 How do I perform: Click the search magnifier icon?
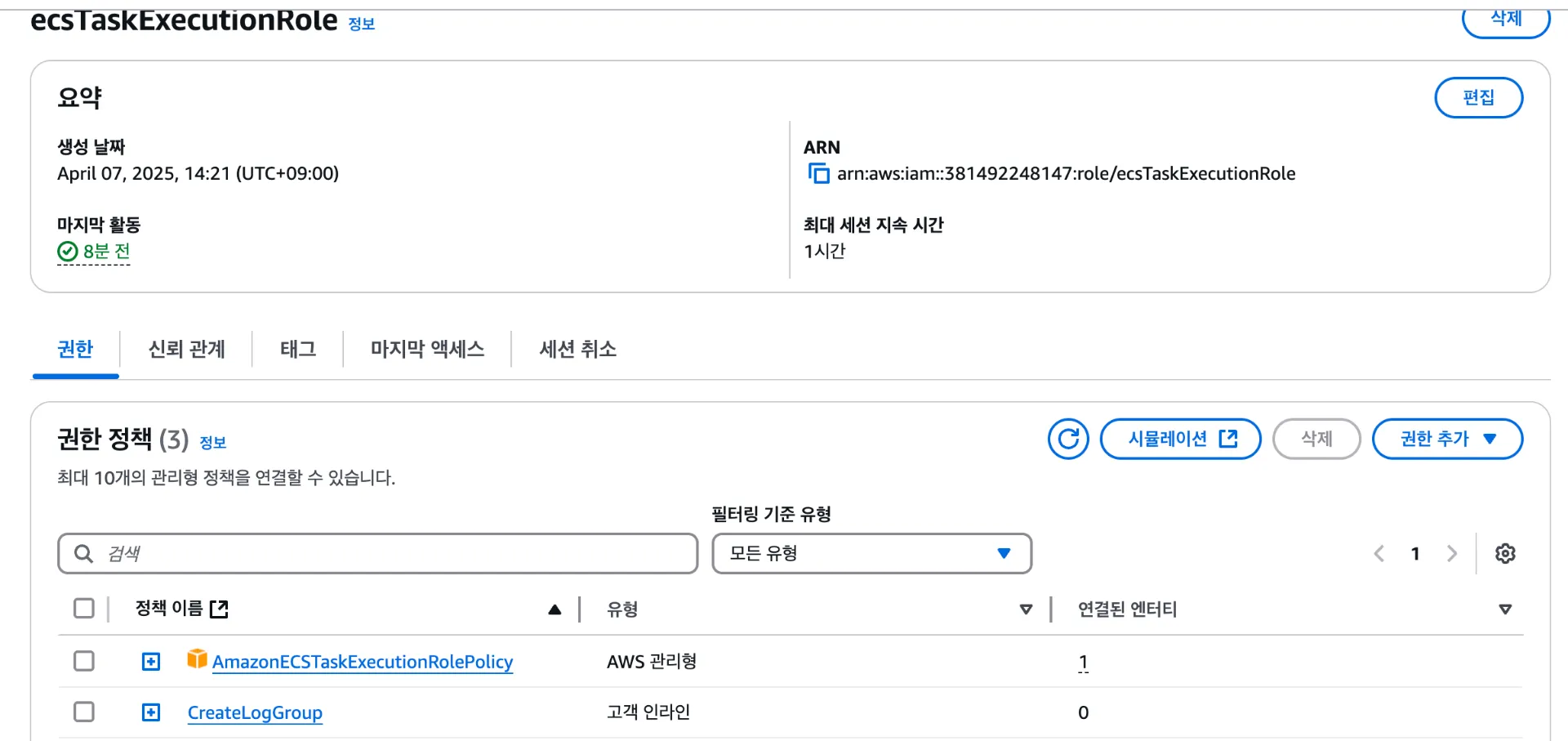tap(83, 554)
